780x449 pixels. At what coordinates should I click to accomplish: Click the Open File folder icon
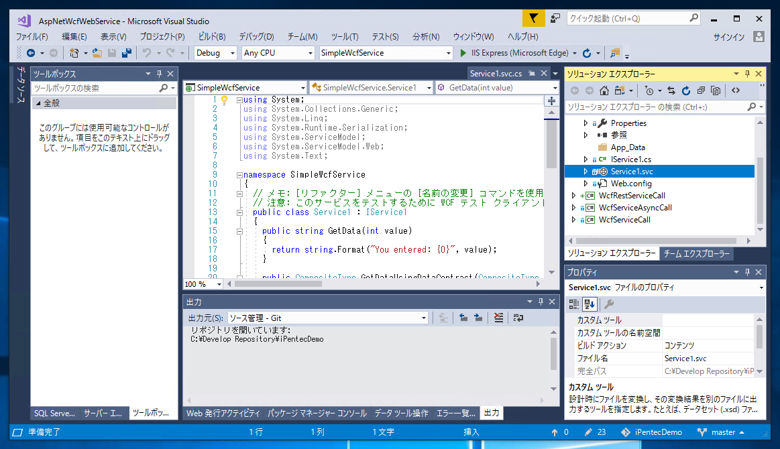[x=97, y=53]
